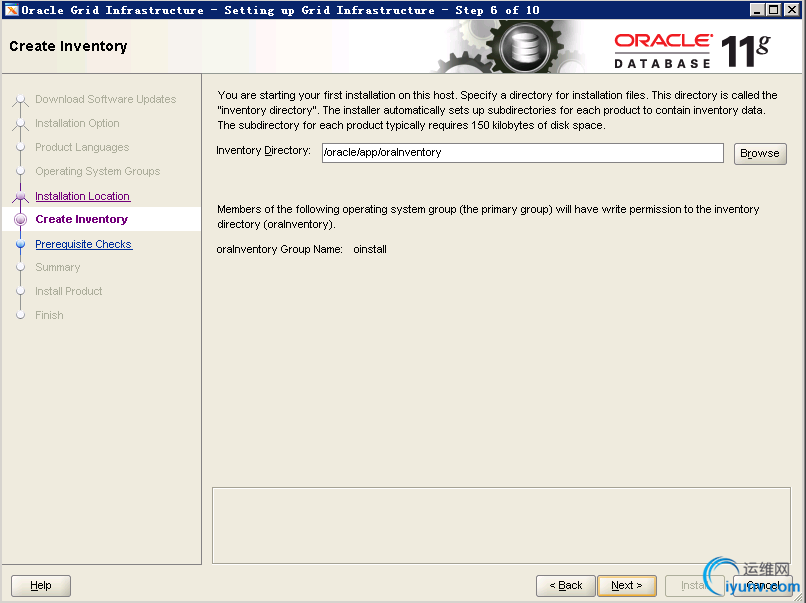Jump to Prerequisite Checks step
The height and width of the screenshot is (603, 806).
click(84, 244)
